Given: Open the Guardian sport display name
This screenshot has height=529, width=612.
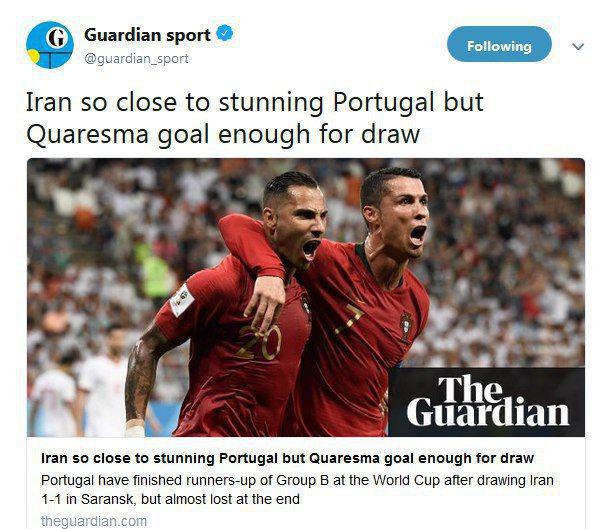Looking at the screenshot, I should (x=147, y=35).
